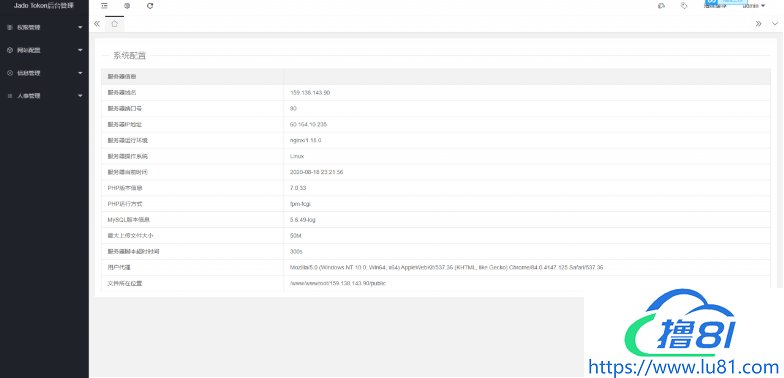Open the tab options down-chevron
Image resolution: width=784 pixels, height=378 pixels.
775,24
